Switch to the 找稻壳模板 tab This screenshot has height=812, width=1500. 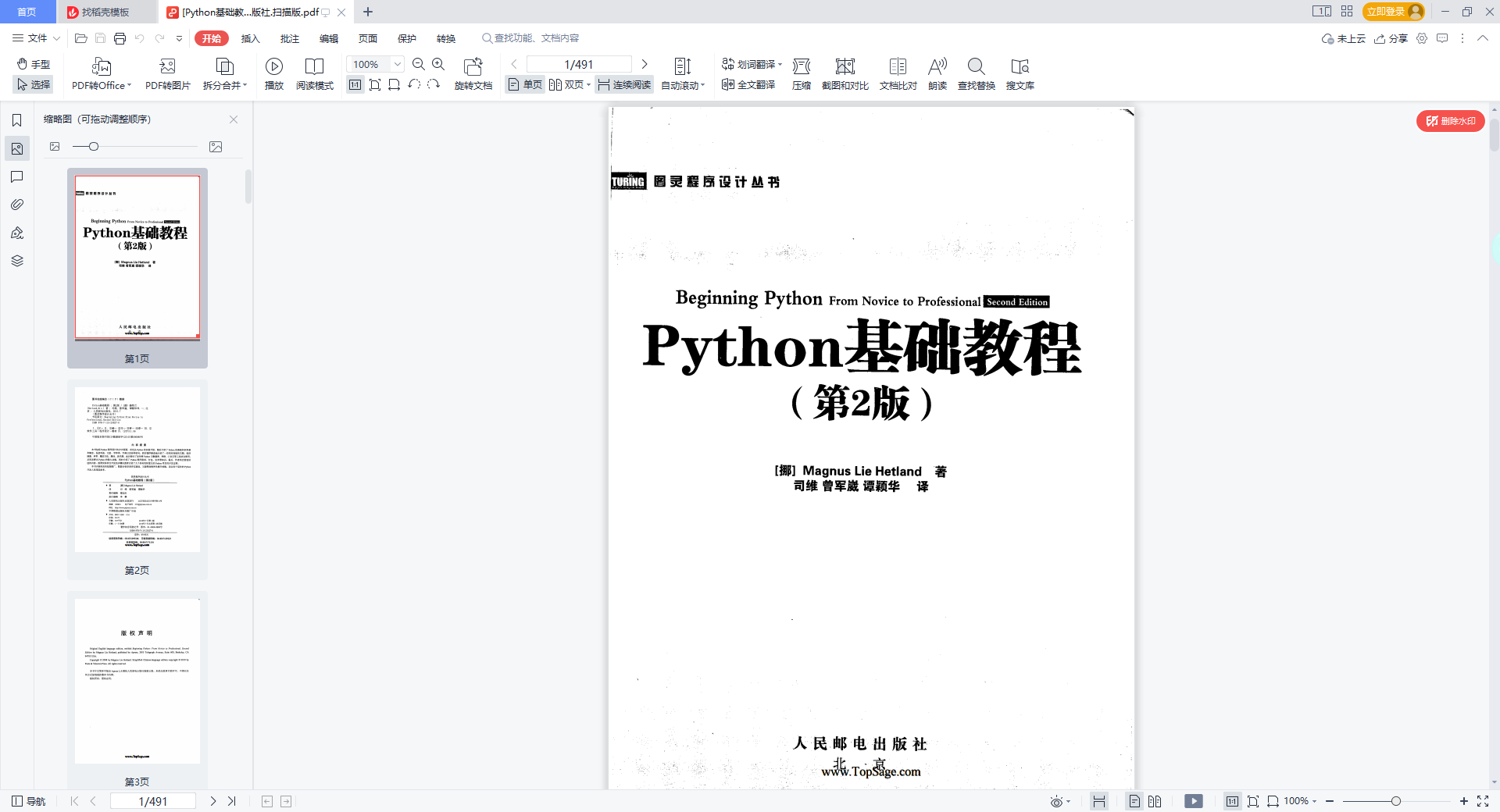[x=105, y=12]
